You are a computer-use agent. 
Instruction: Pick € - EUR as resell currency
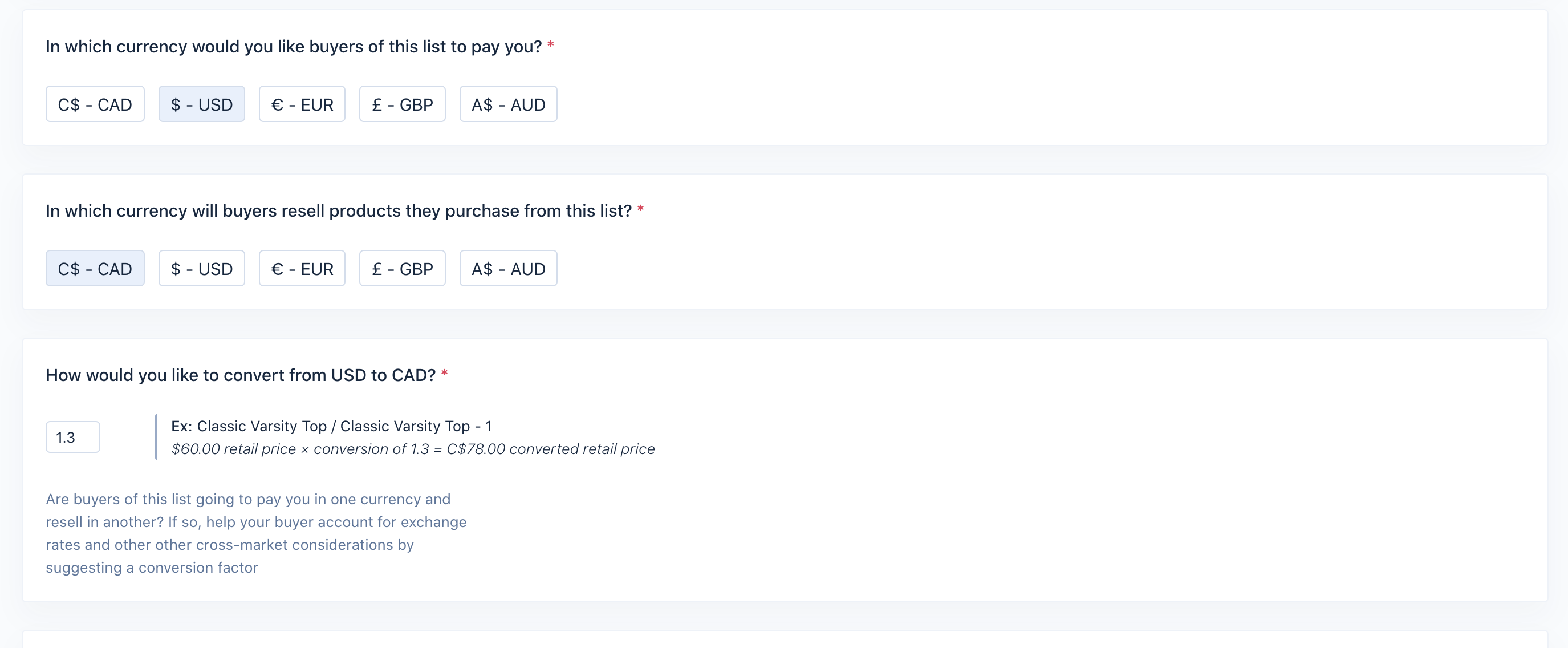[x=302, y=269]
